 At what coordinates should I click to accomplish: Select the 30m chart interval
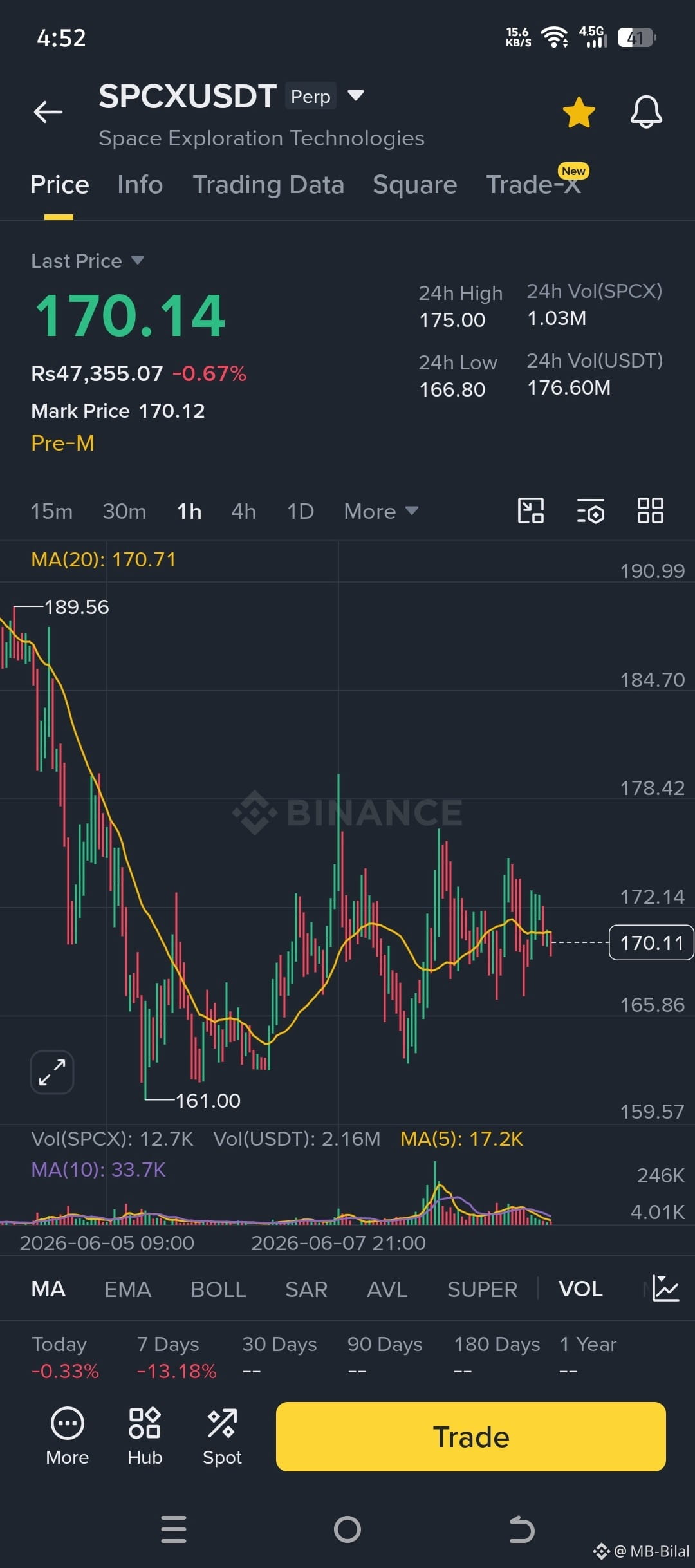pyautogui.click(x=124, y=511)
